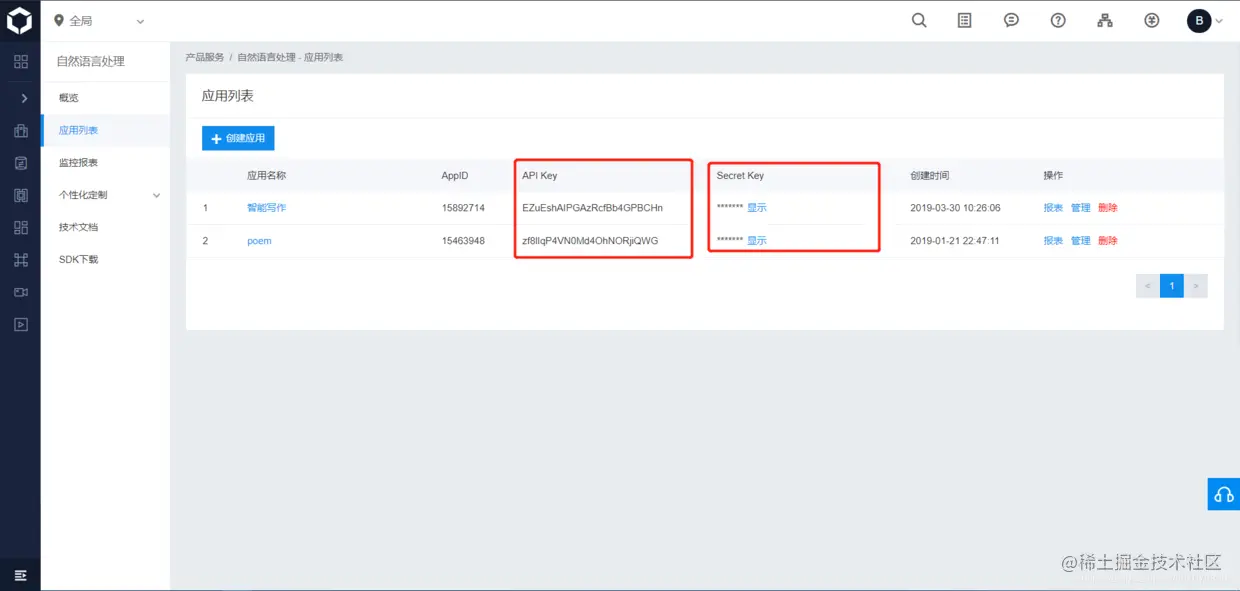
Task: Click the tiles layout icon in the dark sidebar
Action: click(20, 227)
